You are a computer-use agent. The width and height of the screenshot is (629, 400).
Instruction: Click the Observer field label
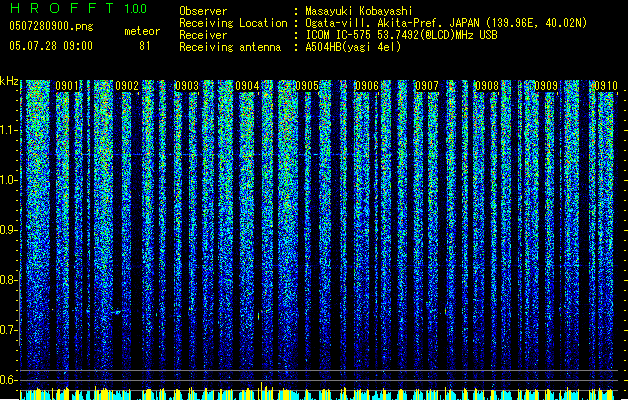tap(203, 11)
